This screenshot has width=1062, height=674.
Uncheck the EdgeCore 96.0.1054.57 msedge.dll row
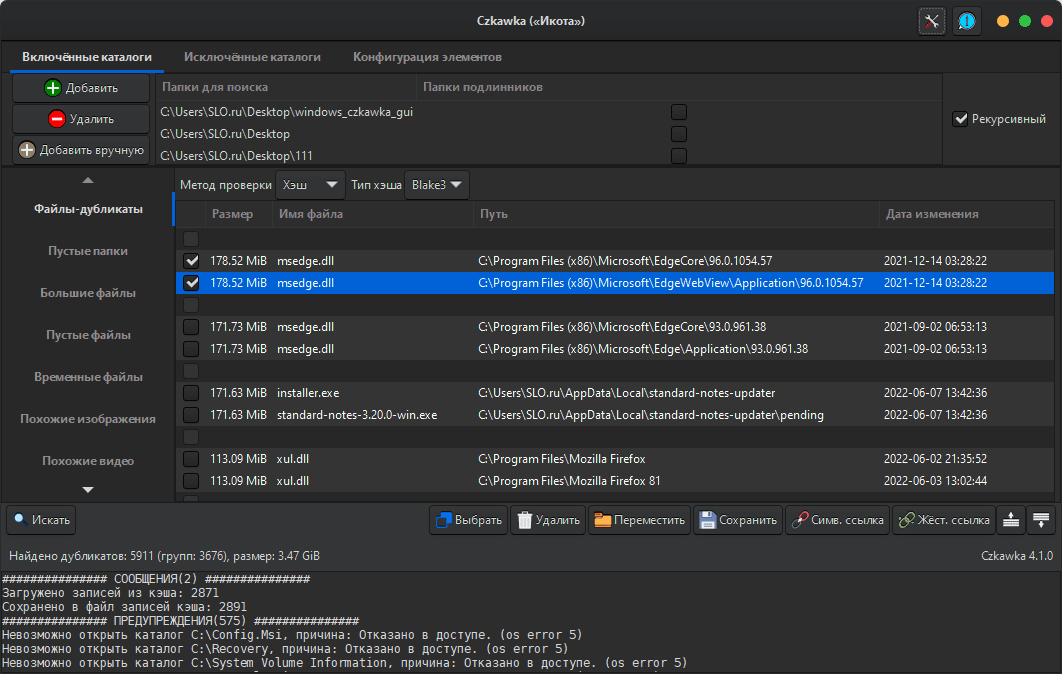click(x=191, y=261)
